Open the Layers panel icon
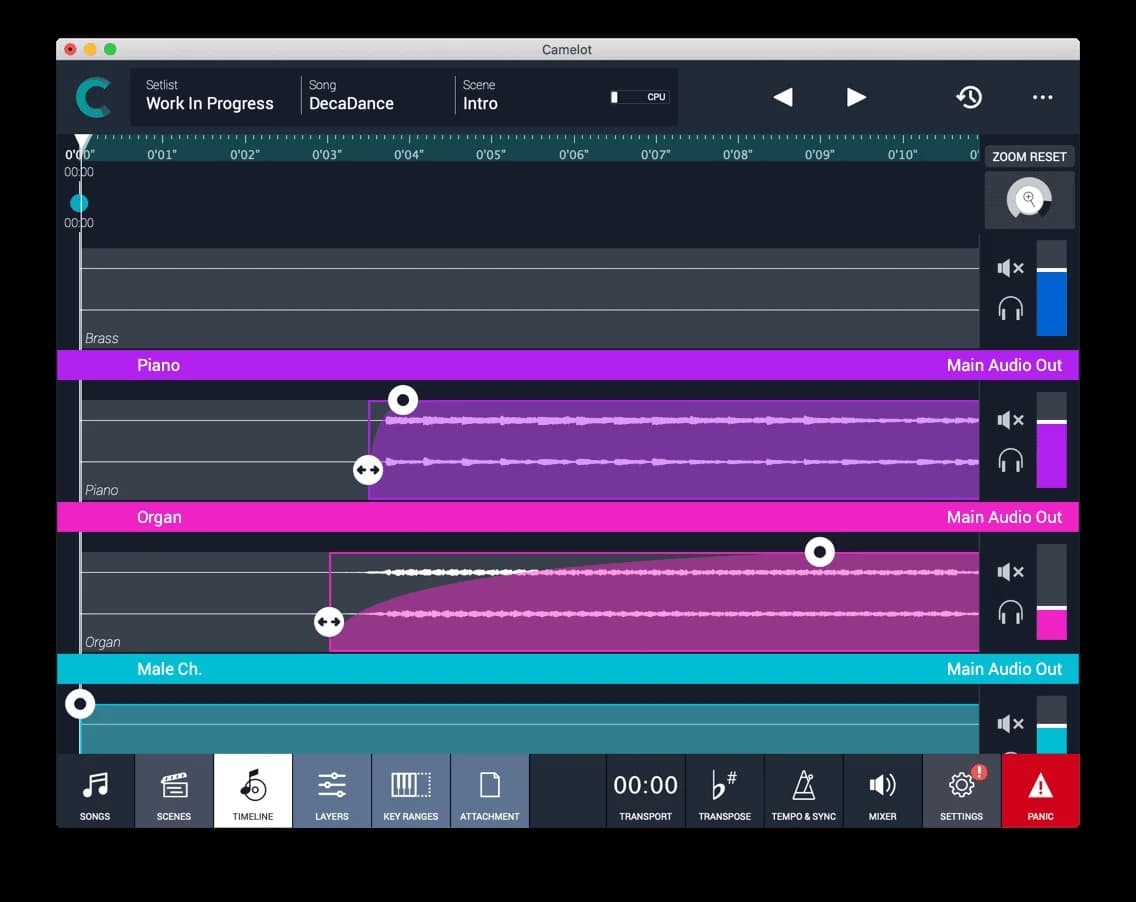This screenshot has height=902, width=1136. coord(331,790)
